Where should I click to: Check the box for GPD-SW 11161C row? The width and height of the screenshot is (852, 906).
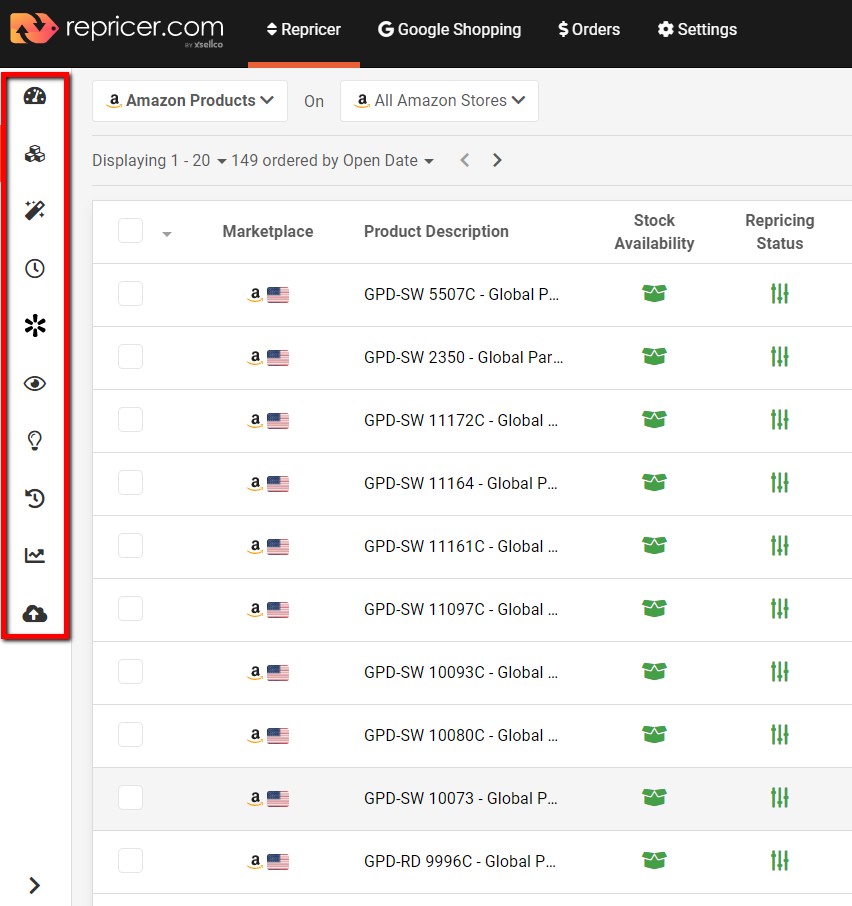click(131, 545)
